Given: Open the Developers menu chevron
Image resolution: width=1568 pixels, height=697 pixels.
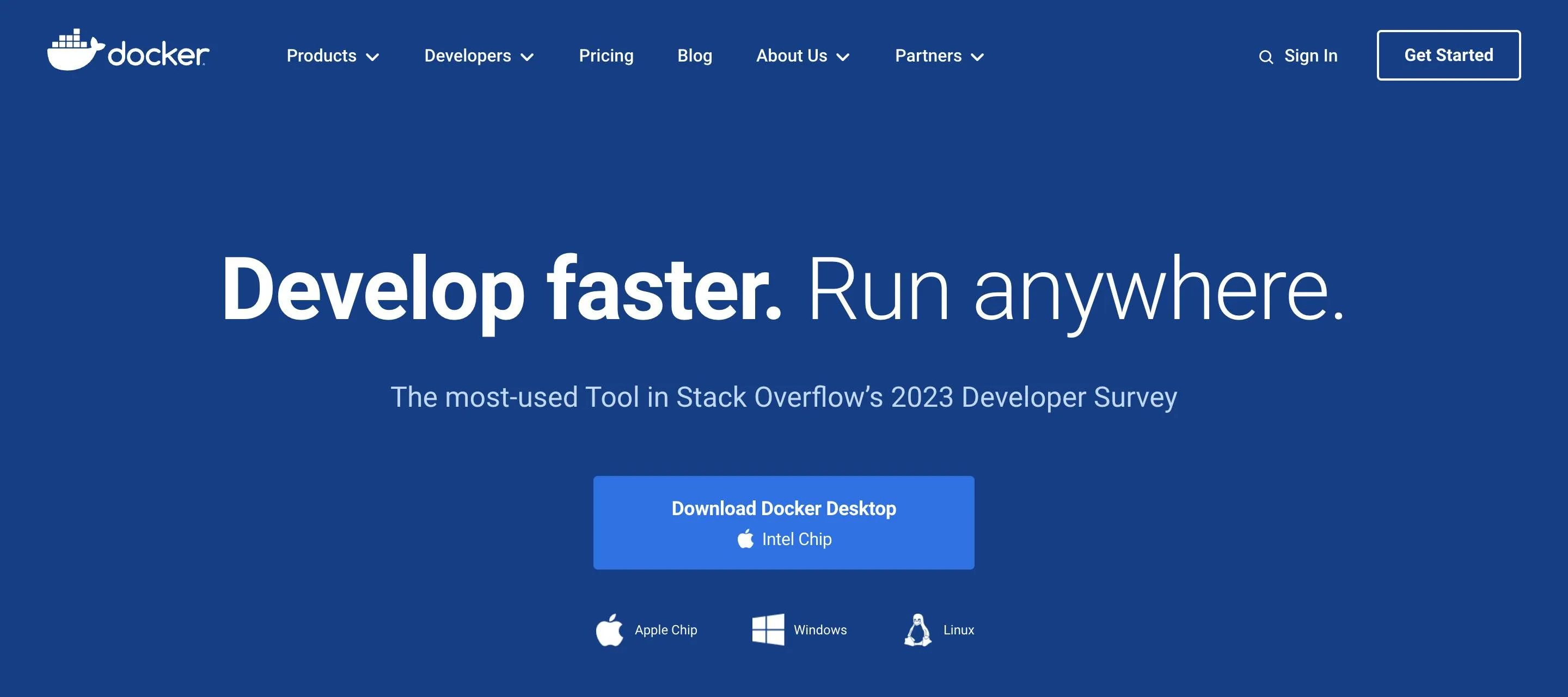Looking at the screenshot, I should pyautogui.click(x=527, y=57).
